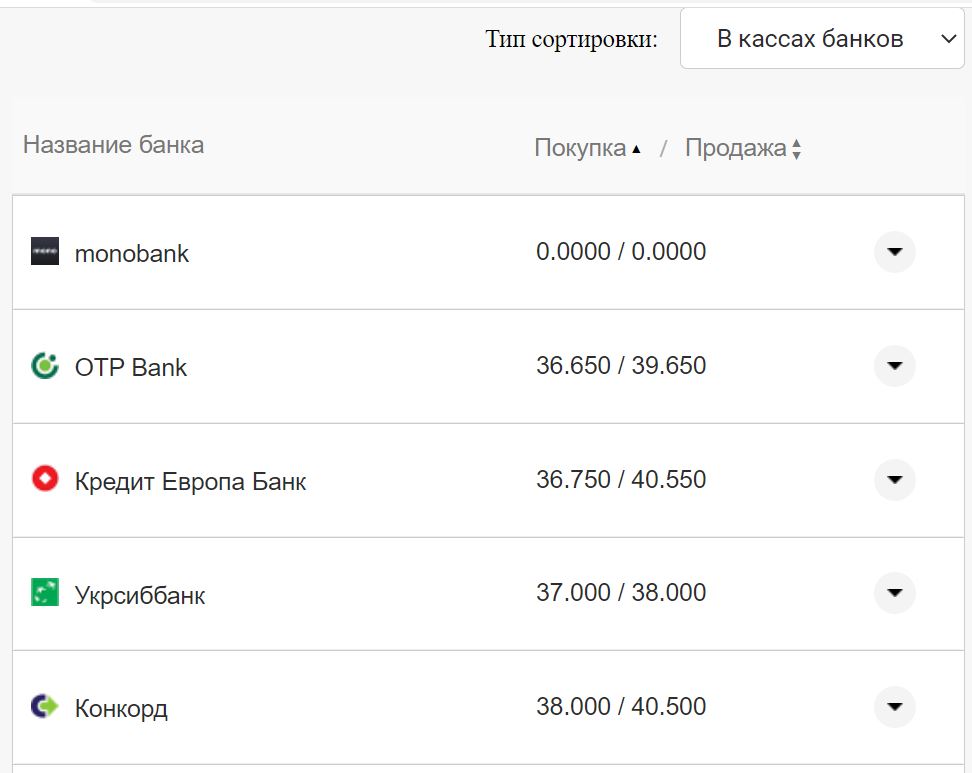Click the Кредит Европа Банк name

192,480
